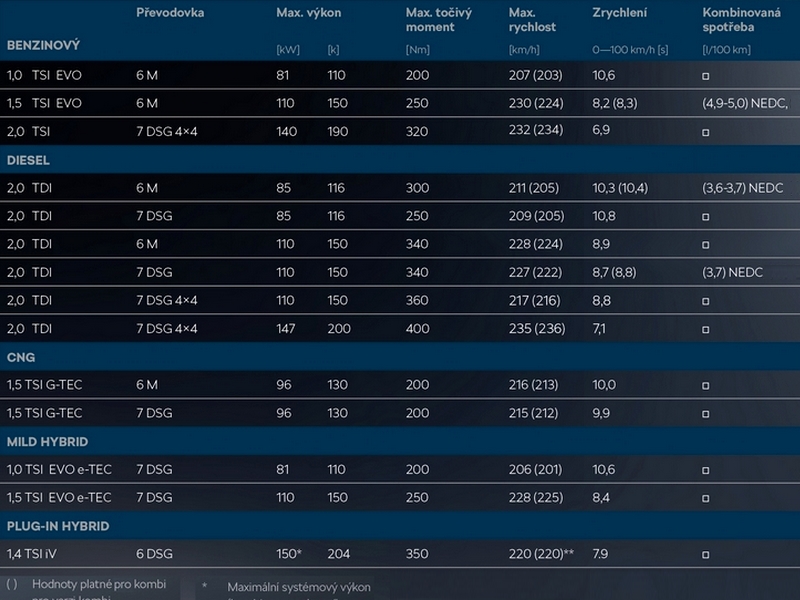800x600 pixels.
Task: Select the 1,5 TSI EVO e-TEC engine name
Action: 59,497
